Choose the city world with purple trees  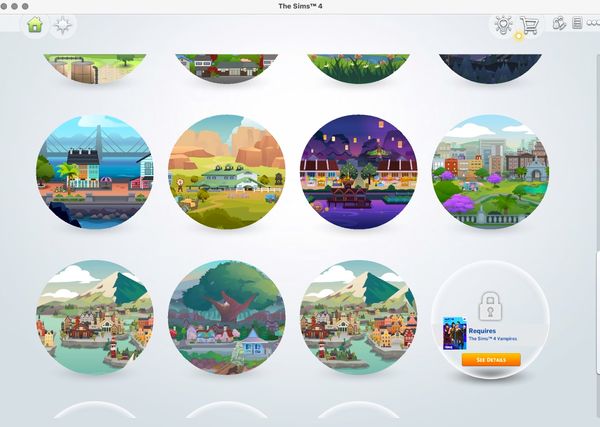point(489,172)
